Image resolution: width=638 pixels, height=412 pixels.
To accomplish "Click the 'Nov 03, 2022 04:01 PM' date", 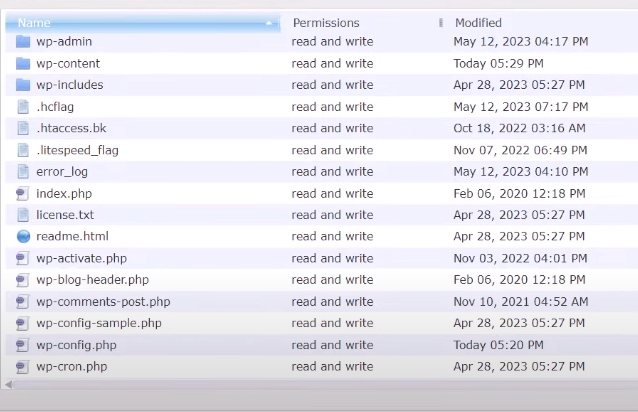I will pyautogui.click(x=520, y=259).
